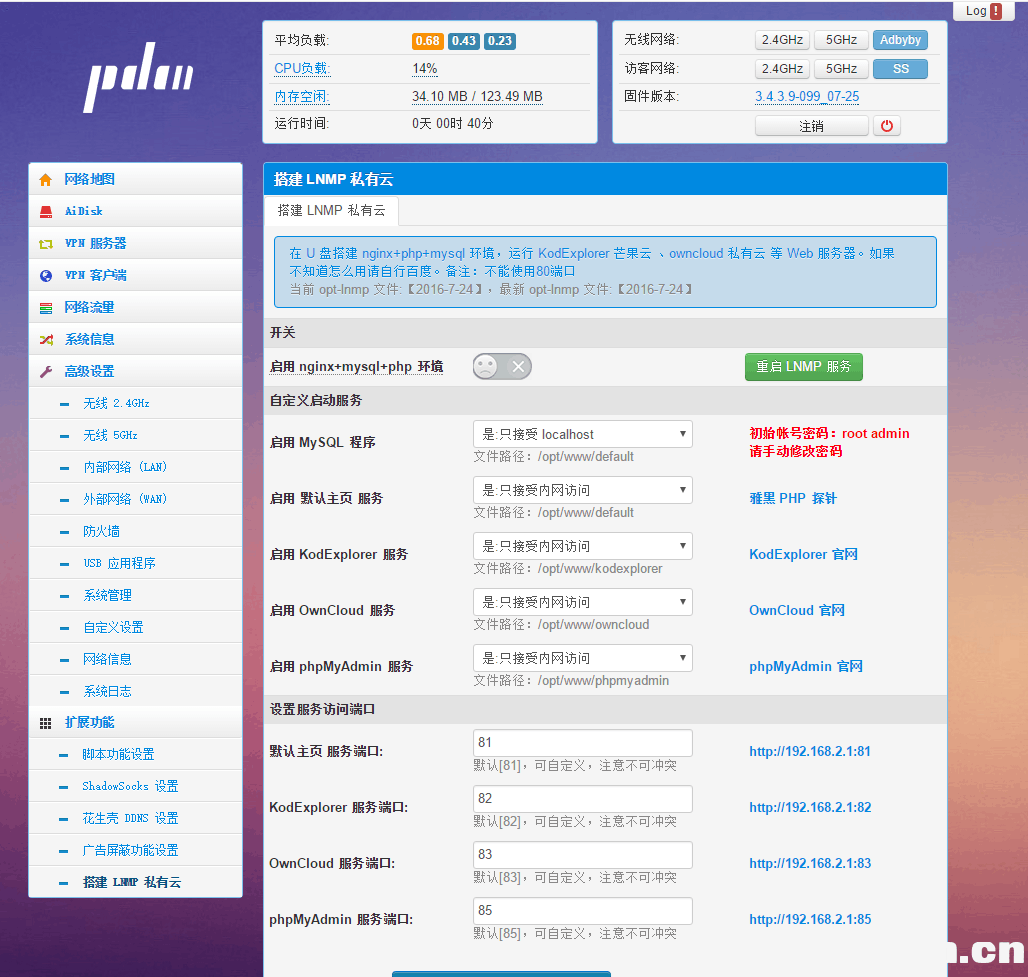Image resolution: width=1028 pixels, height=977 pixels.
Task: Click the orange home icon for 网络地图
Action: (45, 180)
